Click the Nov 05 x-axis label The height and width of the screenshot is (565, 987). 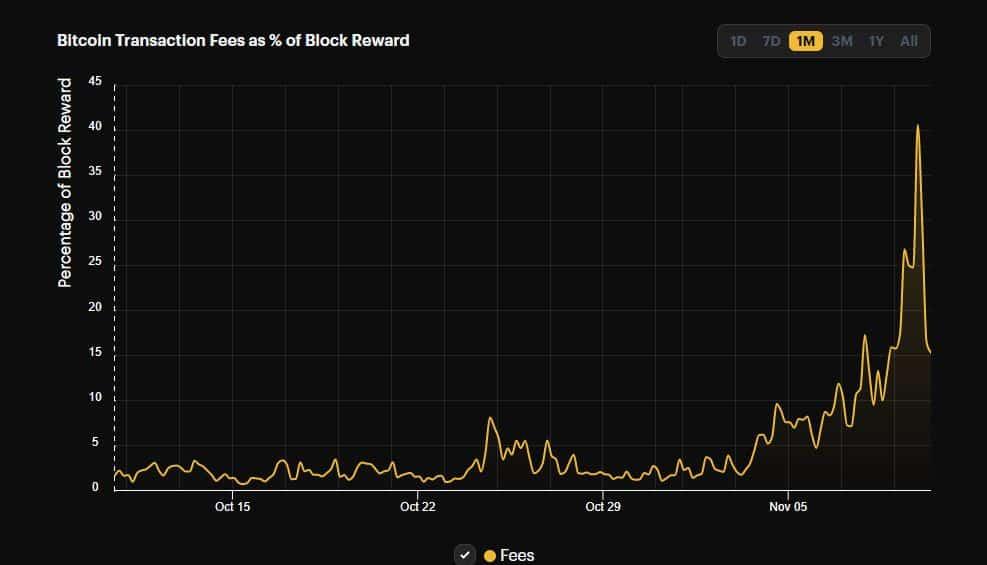coord(788,507)
